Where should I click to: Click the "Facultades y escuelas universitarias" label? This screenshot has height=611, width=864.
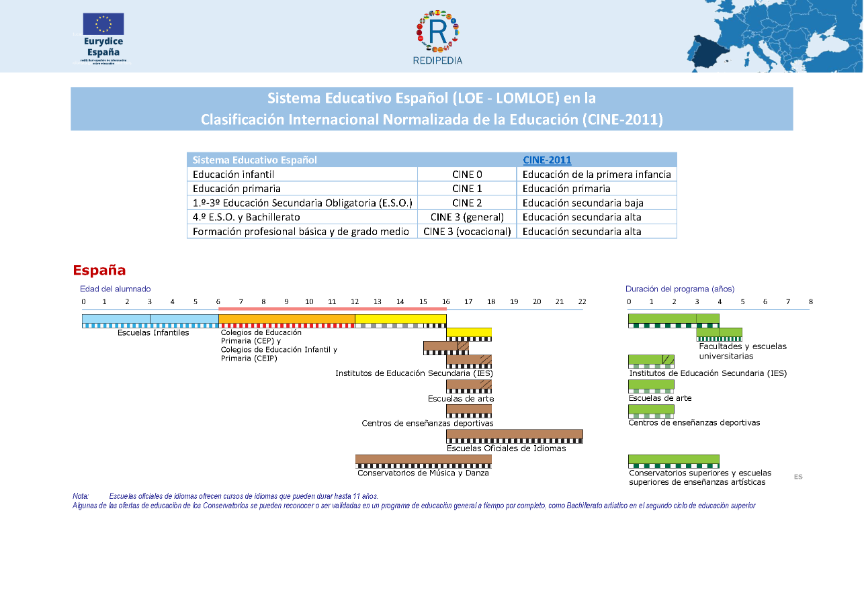coord(742,351)
